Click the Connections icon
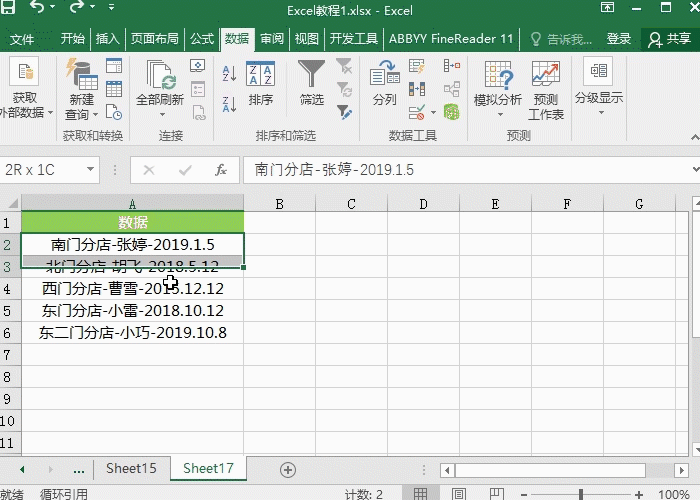700x500 pixels. 198,66
